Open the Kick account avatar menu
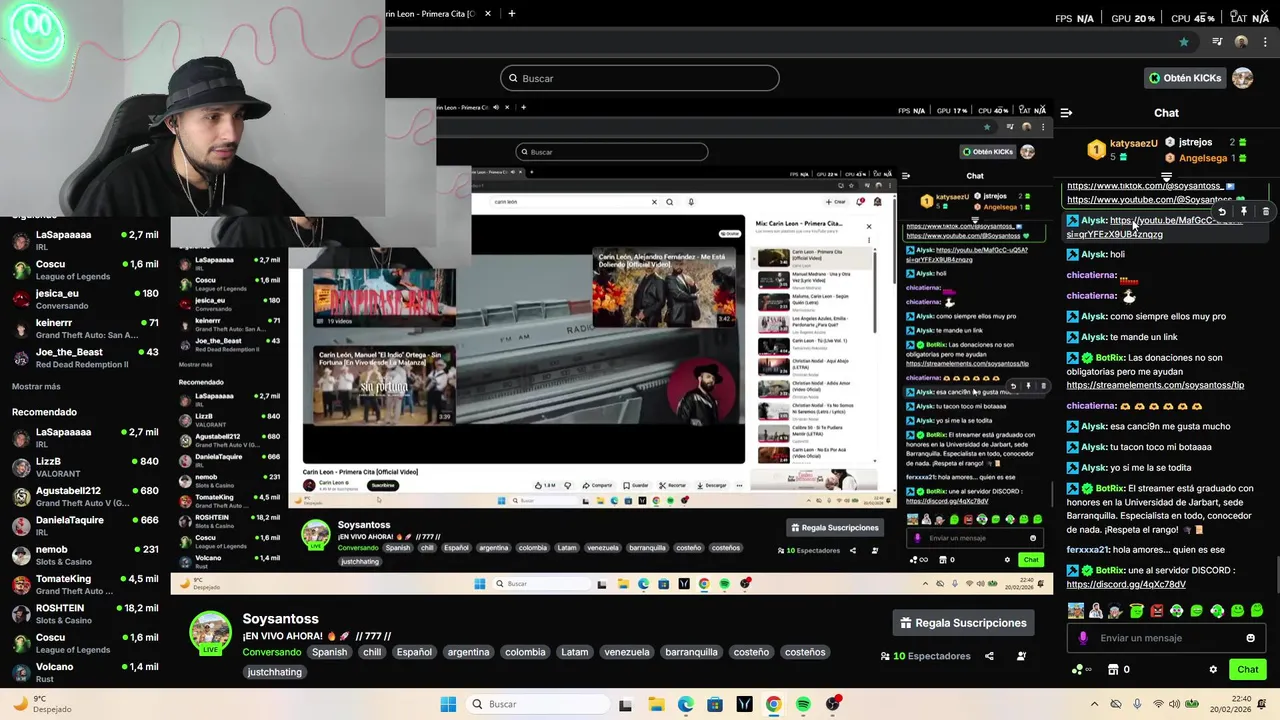This screenshot has height=720, width=1280. point(1243,78)
